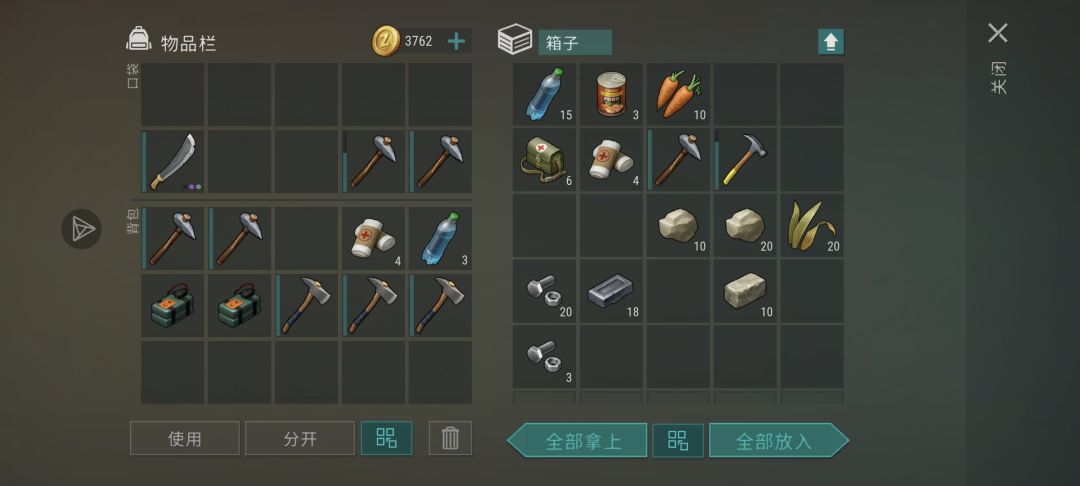Toggle inventory sort grid button

(386, 438)
